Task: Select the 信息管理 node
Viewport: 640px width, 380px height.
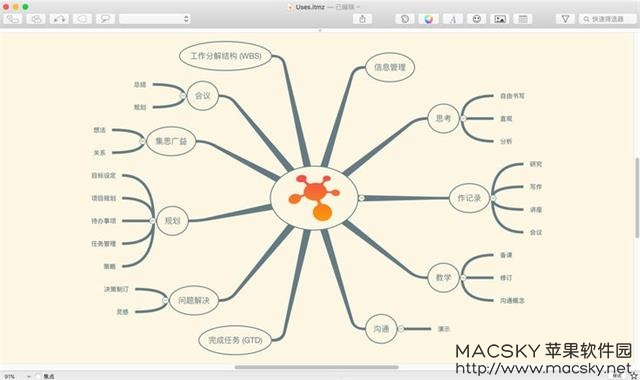Action: (x=390, y=67)
